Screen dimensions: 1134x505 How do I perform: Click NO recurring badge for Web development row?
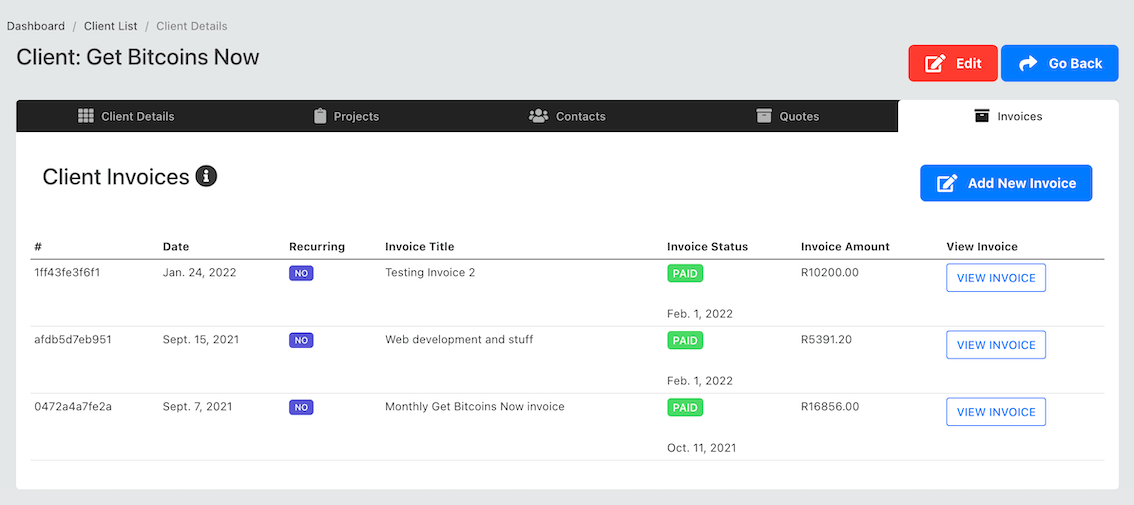click(301, 340)
